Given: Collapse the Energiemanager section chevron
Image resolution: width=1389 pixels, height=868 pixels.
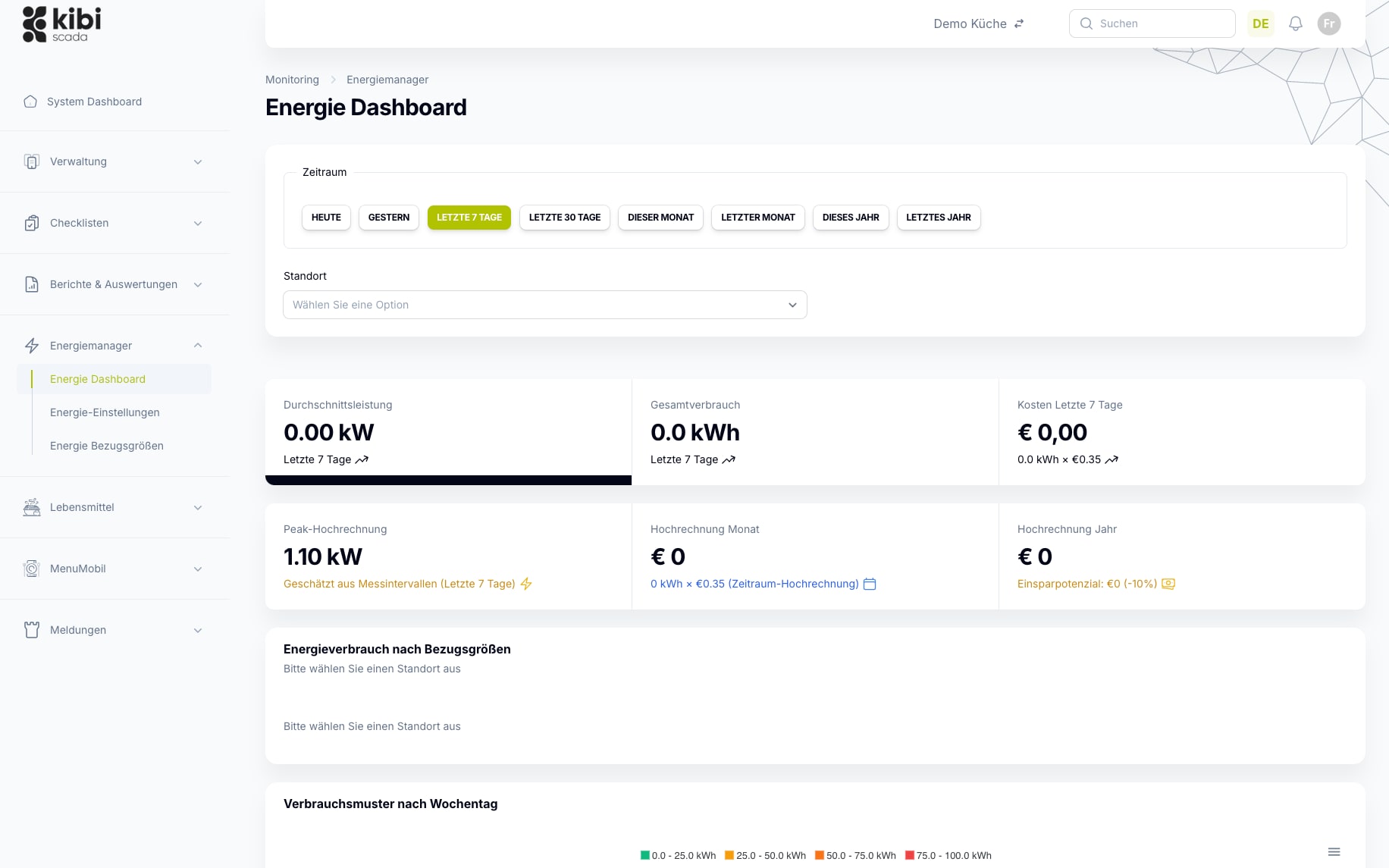Looking at the screenshot, I should pos(198,346).
